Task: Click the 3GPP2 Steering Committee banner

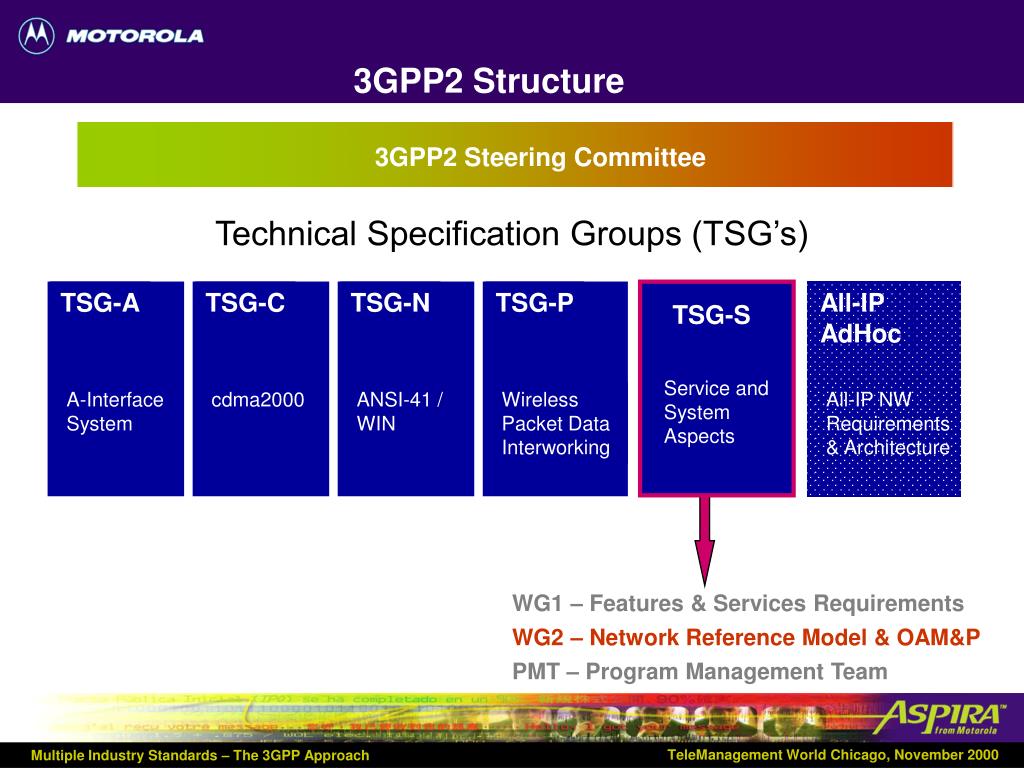Action: [515, 155]
